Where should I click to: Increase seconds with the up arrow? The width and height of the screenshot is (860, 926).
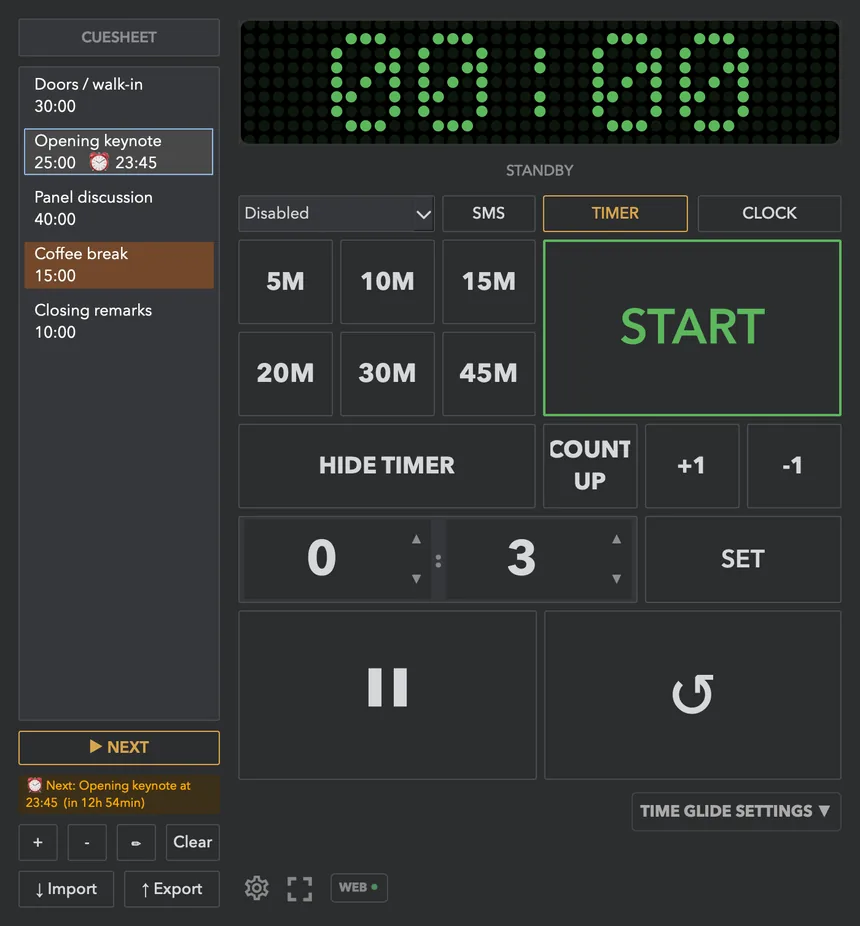coord(617,539)
